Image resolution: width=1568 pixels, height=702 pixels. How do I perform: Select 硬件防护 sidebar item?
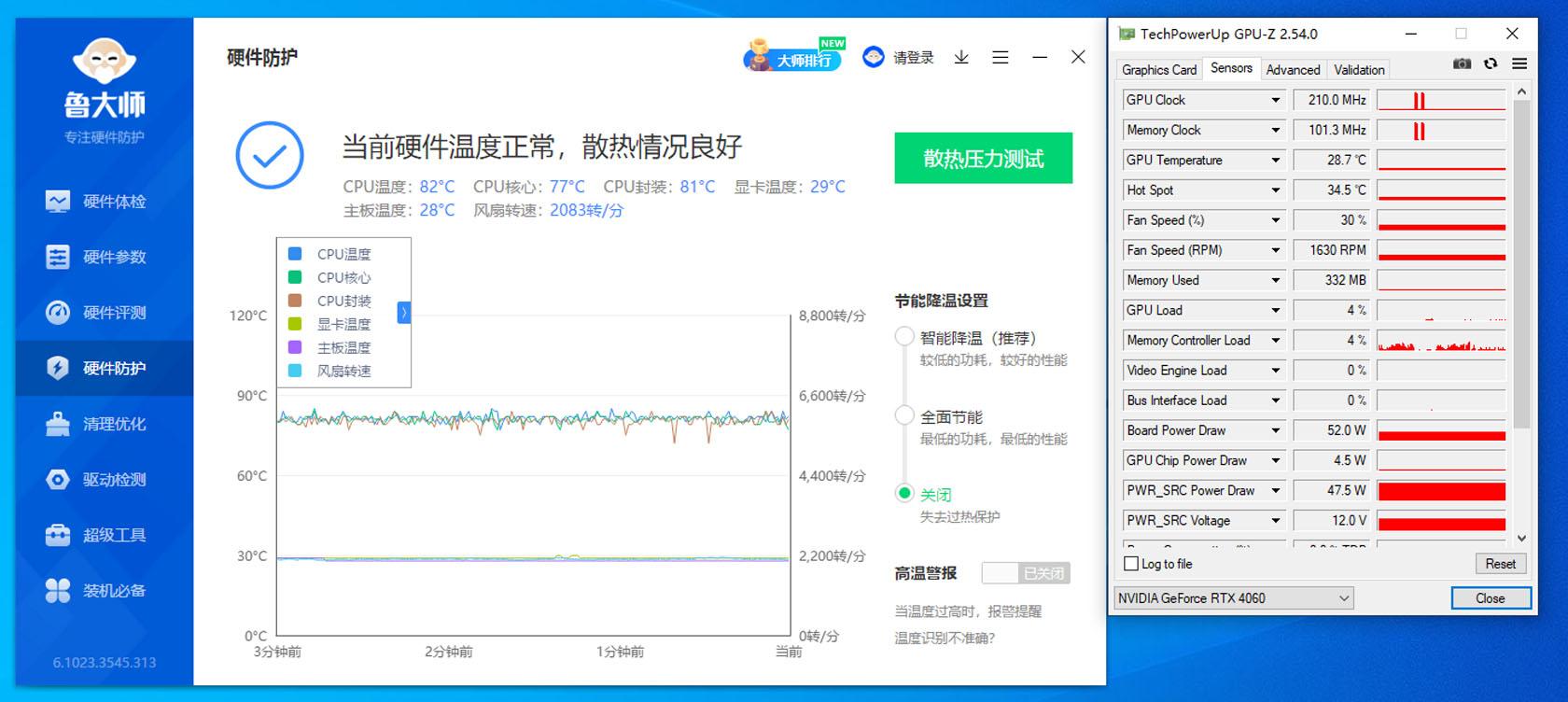click(104, 368)
